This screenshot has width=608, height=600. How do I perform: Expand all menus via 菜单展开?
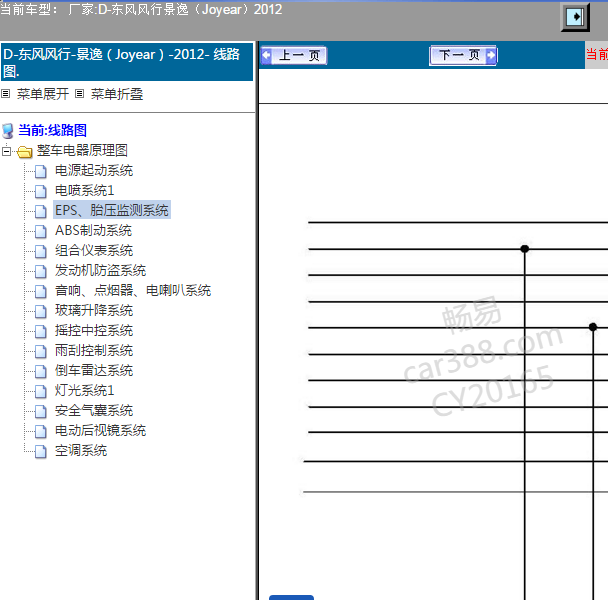[x=43, y=94]
